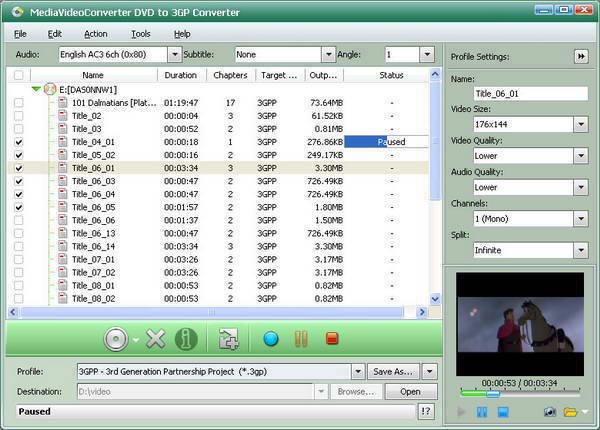Toggle the select-all checkbox in header
Screen dimensions: 600x430
pos(18,75)
